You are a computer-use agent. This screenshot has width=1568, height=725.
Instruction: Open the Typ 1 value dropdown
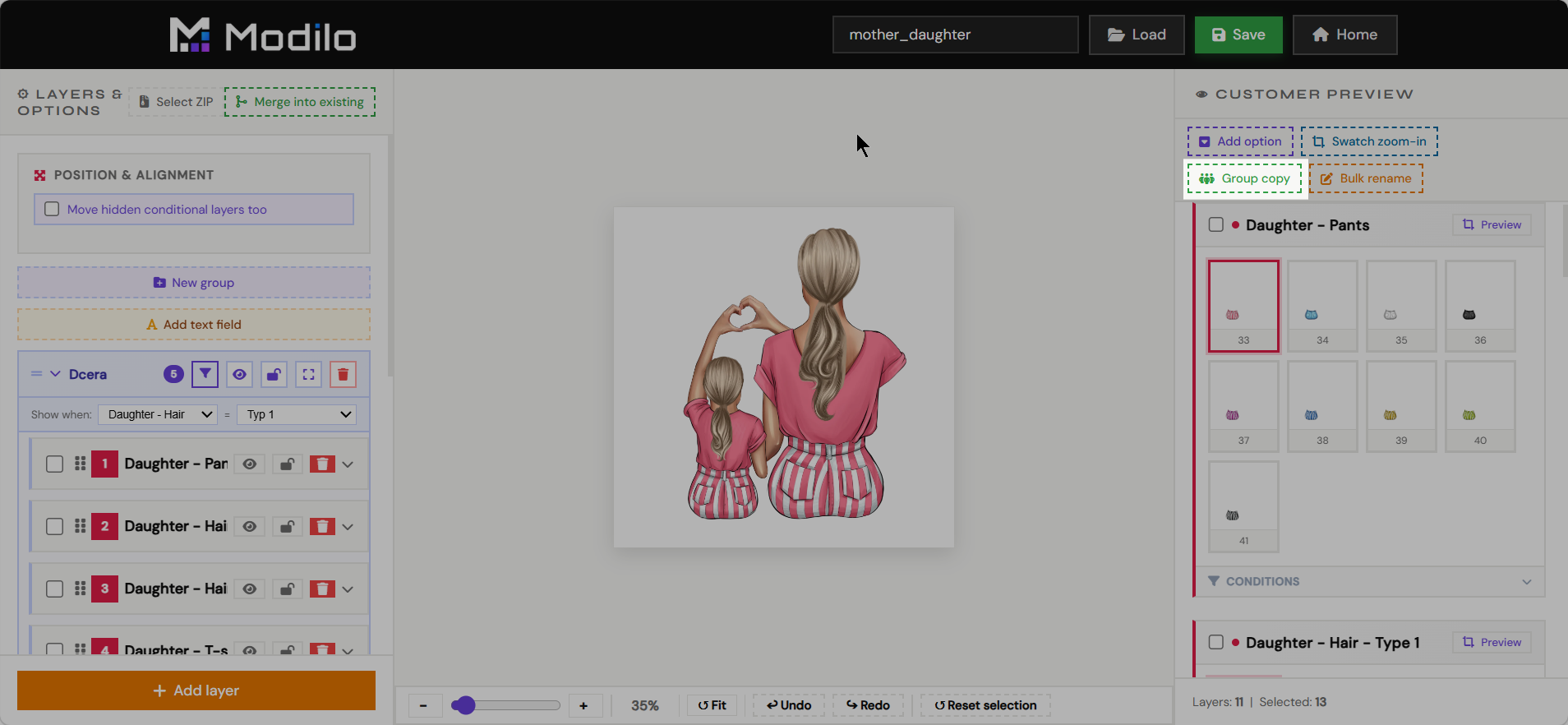(x=297, y=414)
